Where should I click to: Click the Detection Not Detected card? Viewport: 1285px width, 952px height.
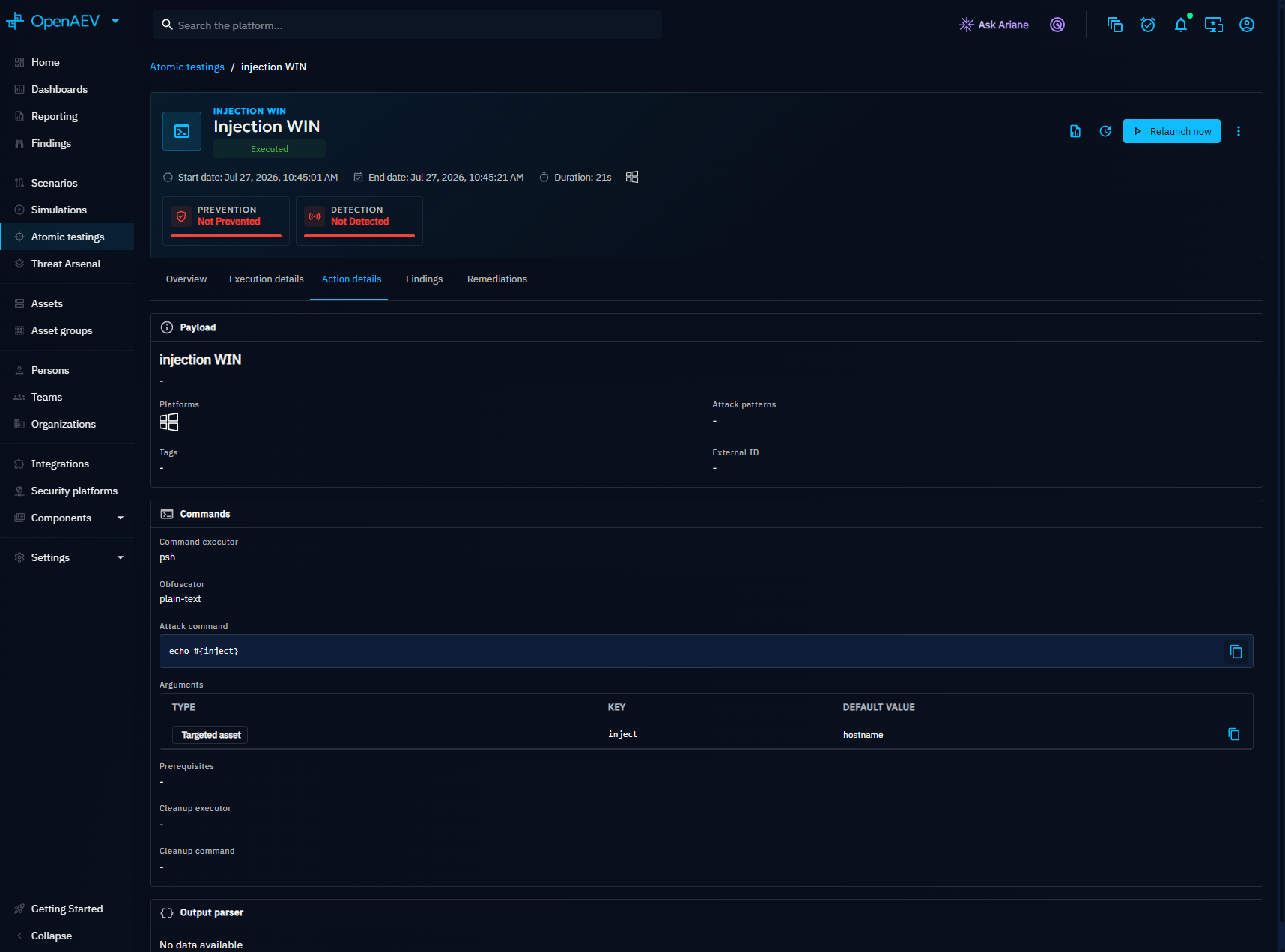pos(359,220)
